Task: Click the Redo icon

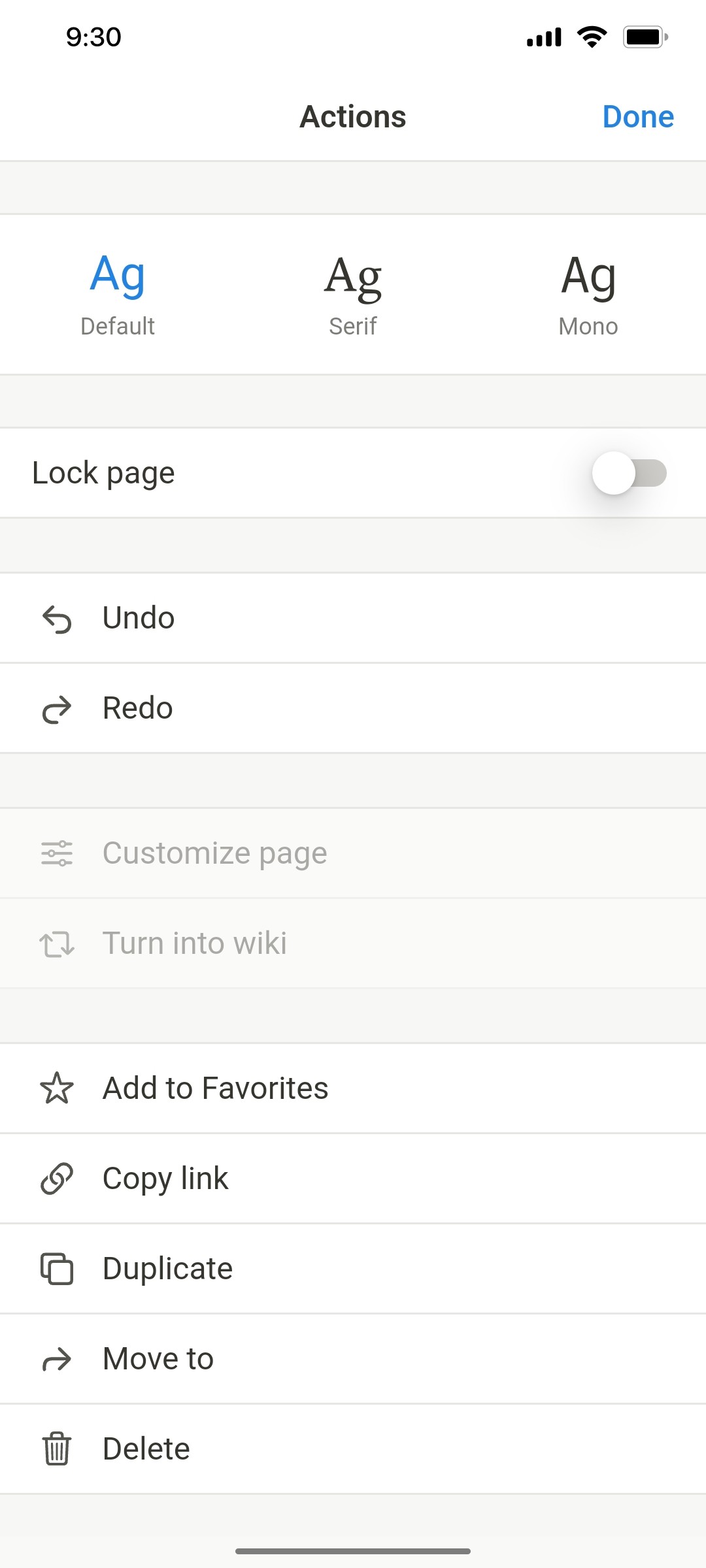Action: [58, 708]
